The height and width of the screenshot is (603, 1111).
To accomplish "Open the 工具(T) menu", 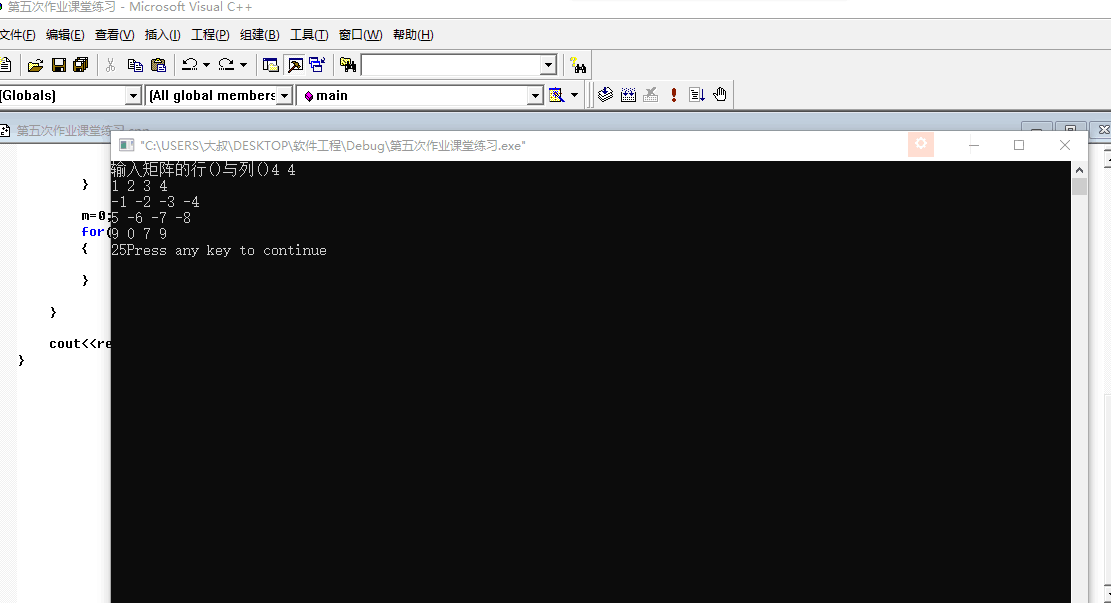I will tap(309, 35).
